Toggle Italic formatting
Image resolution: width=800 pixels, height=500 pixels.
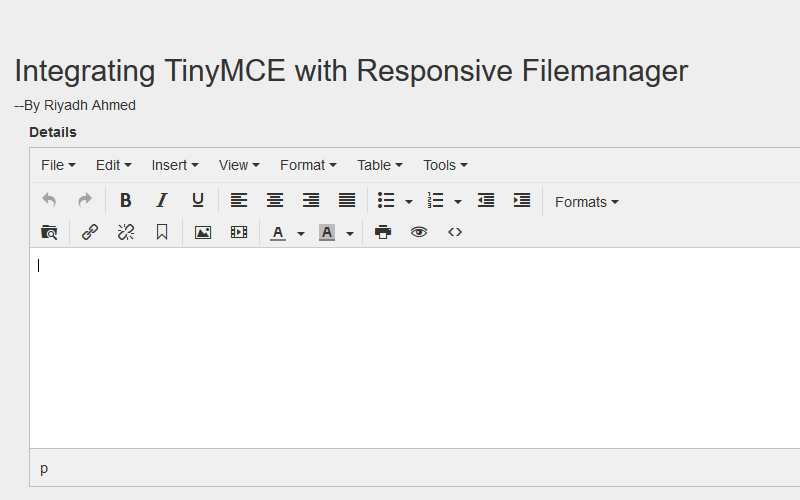[162, 201]
